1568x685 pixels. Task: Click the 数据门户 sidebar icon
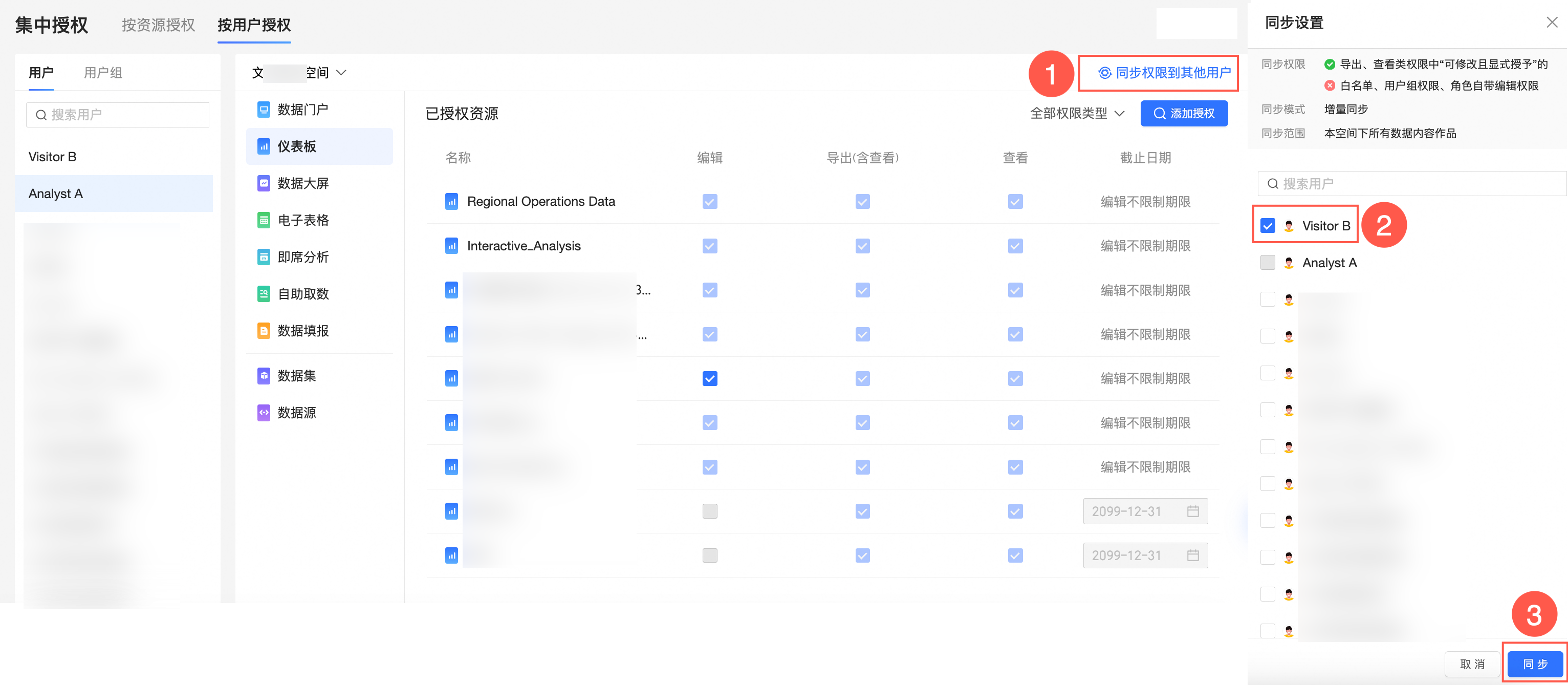264,110
